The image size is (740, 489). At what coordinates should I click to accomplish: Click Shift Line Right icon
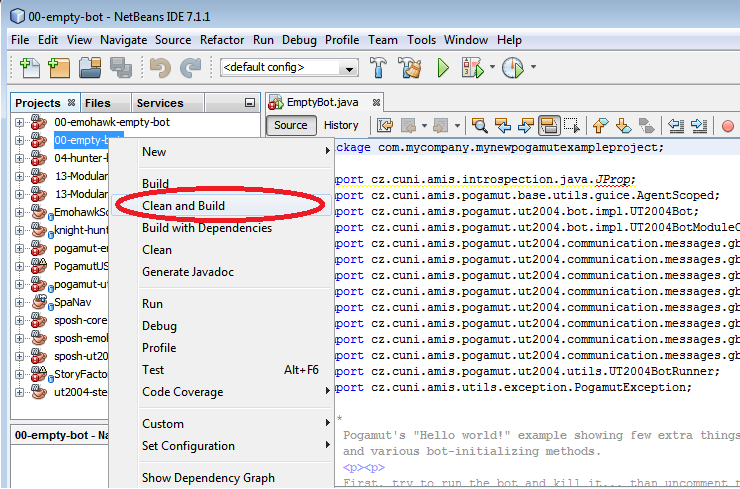(698, 126)
